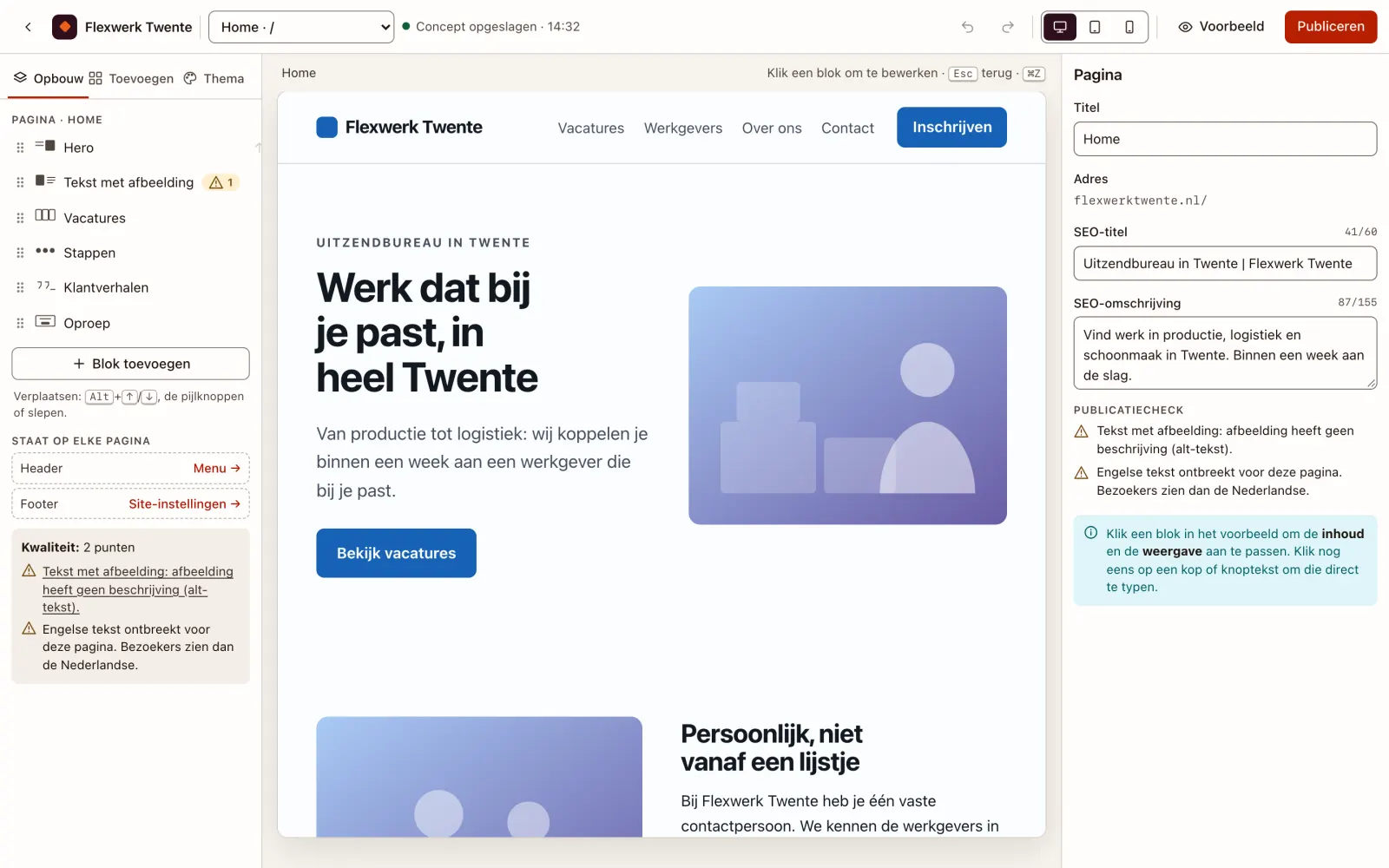
Task: Edit the hero heading Werk dat bij je past
Action: click(426, 333)
